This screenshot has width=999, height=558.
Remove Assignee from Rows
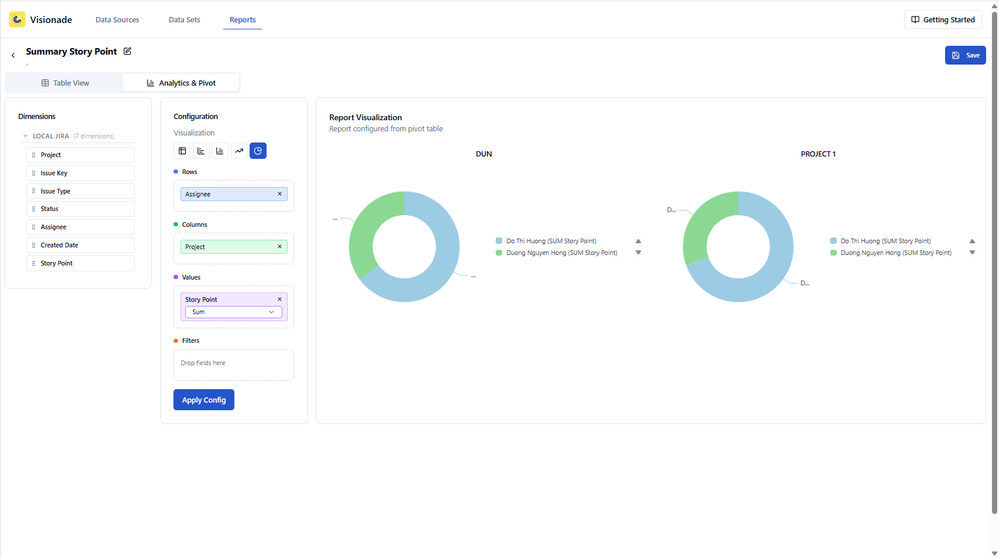click(280, 194)
